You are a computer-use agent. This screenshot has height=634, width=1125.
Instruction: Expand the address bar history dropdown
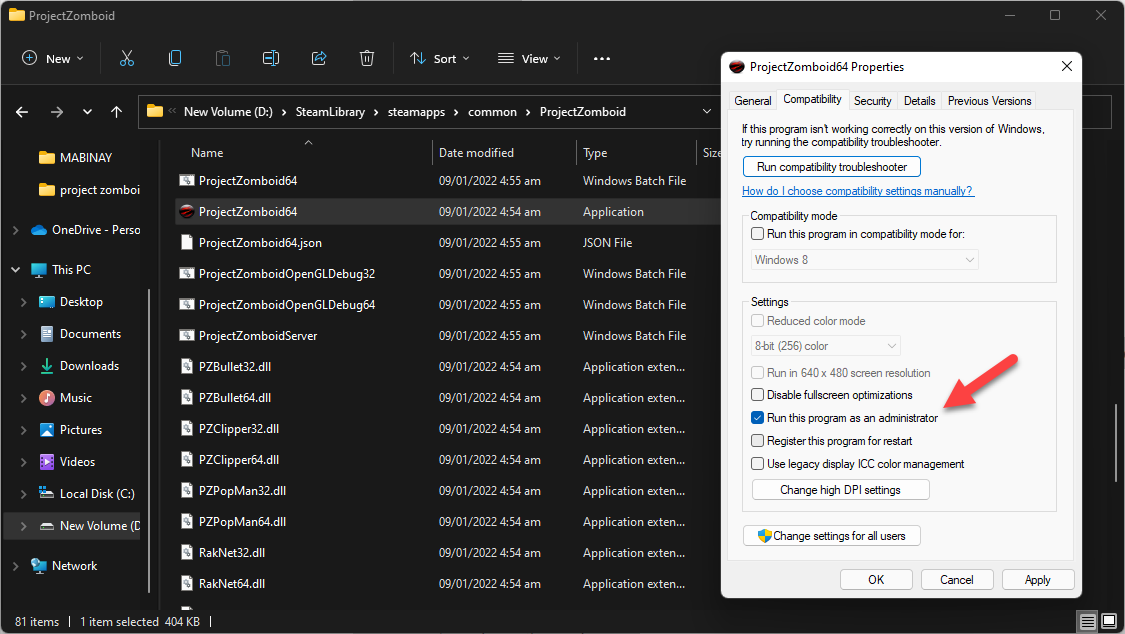click(x=707, y=112)
